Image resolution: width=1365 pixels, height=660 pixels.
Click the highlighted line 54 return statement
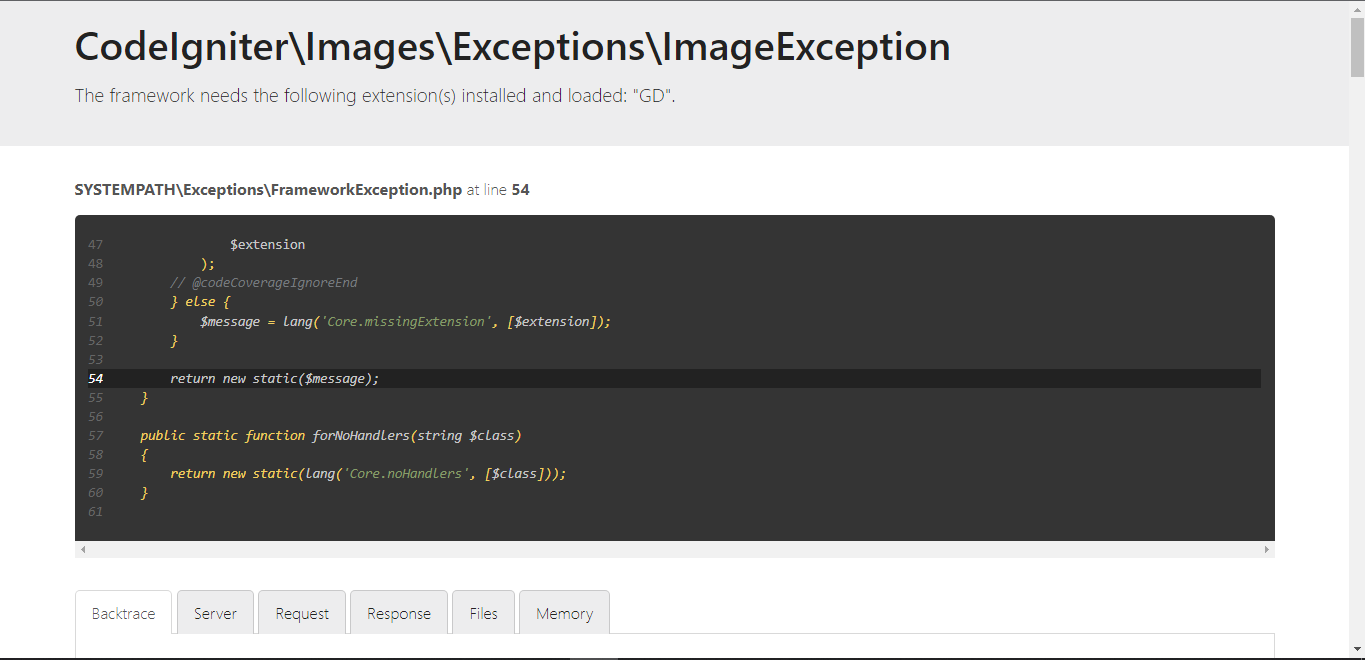pos(275,378)
